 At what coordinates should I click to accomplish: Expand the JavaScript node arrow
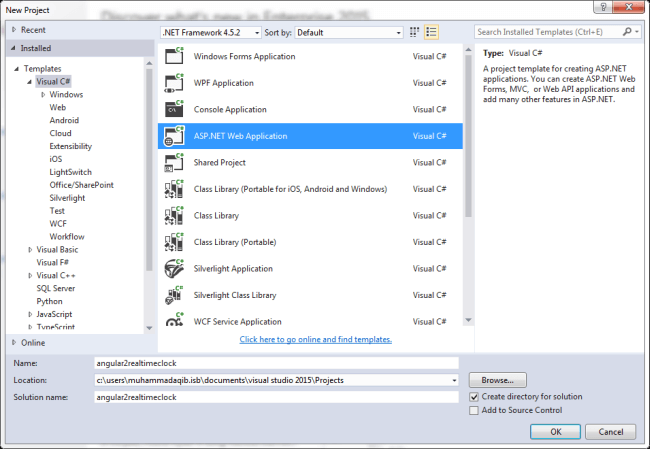tap(30, 314)
